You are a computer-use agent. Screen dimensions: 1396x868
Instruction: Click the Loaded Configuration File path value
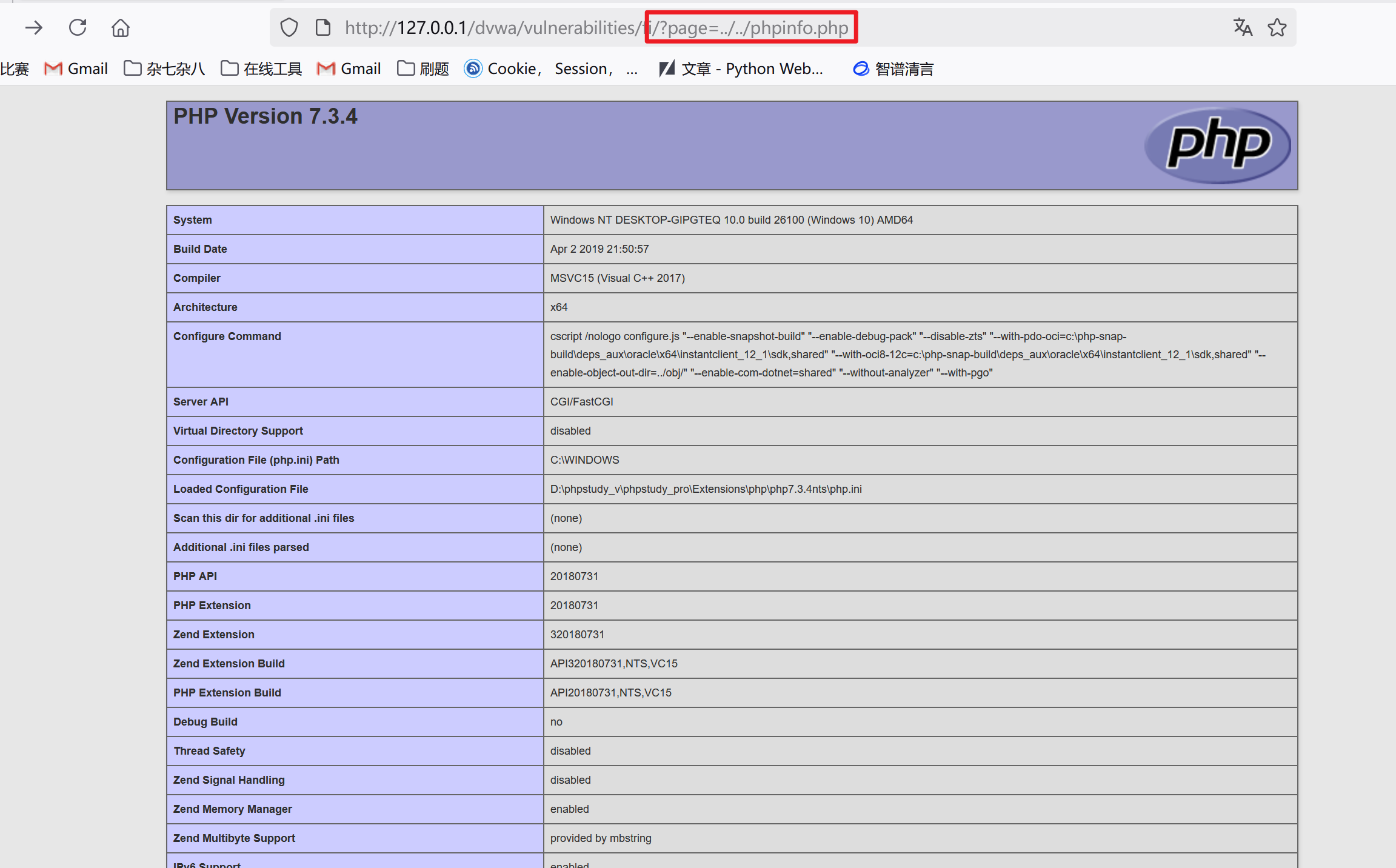pyautogui.click(x=706, y=489)
